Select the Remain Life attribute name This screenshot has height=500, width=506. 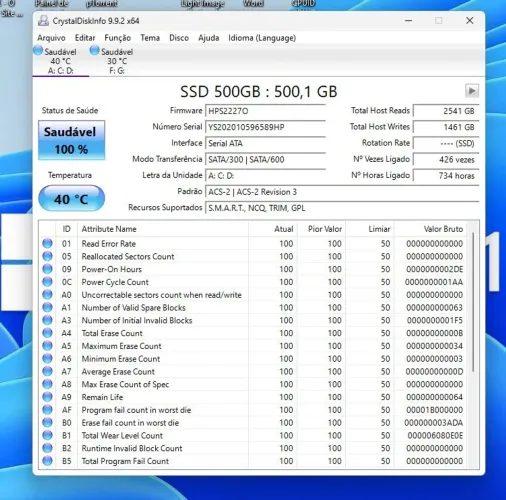pyautogui.click(x=102, y=397)
